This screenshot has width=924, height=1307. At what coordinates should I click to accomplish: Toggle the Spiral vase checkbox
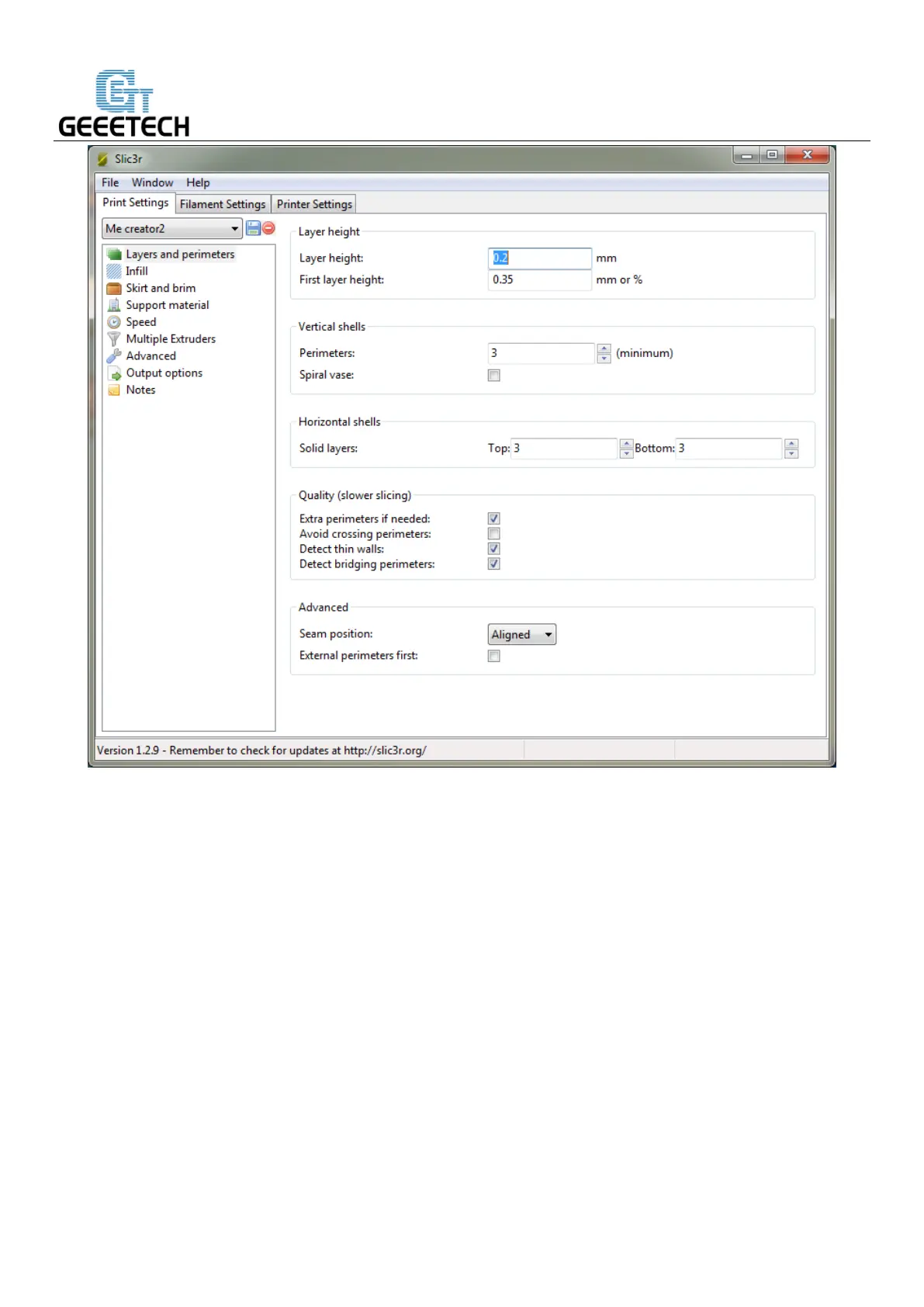point(493,376)
